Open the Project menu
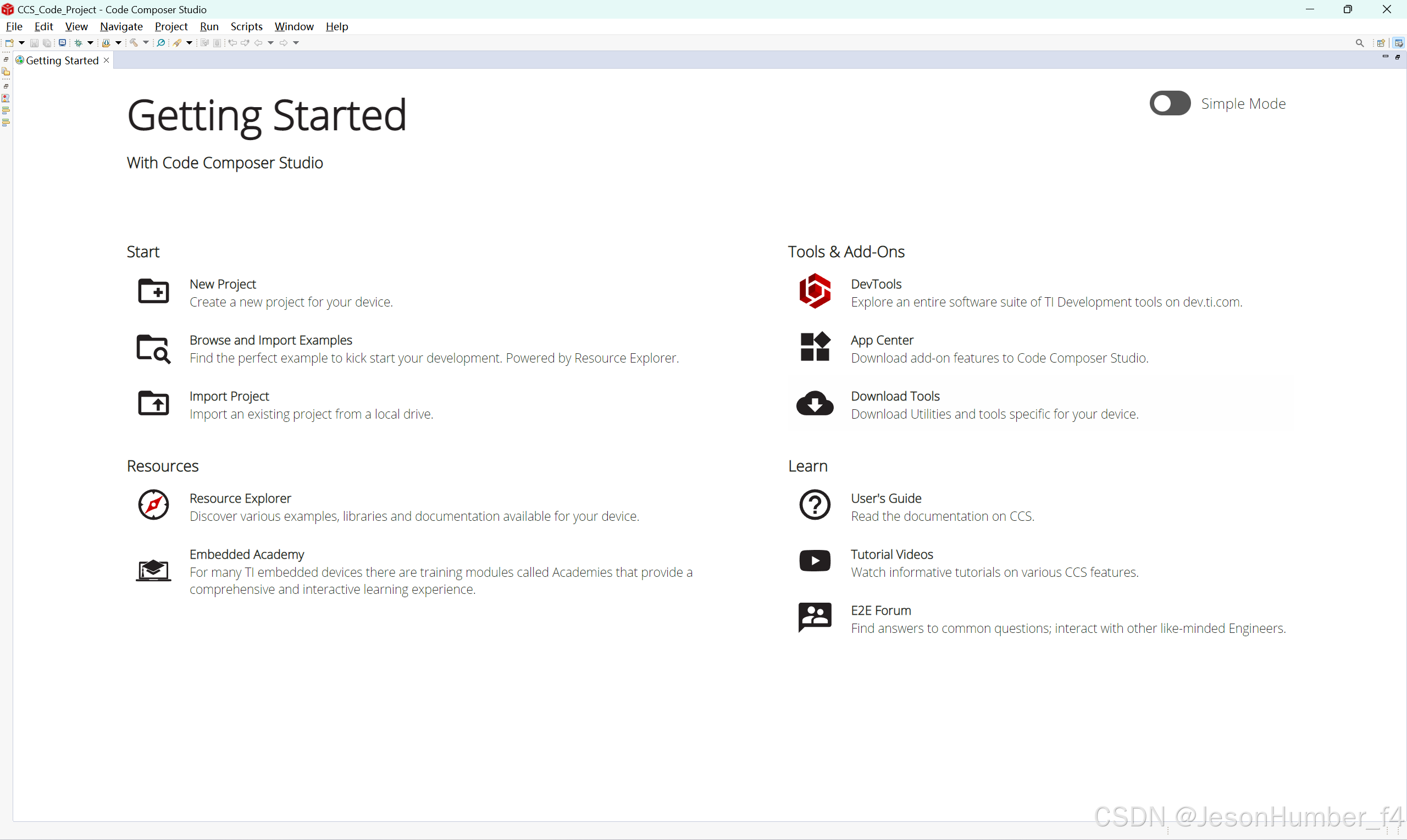 click(x=171, y=26)
